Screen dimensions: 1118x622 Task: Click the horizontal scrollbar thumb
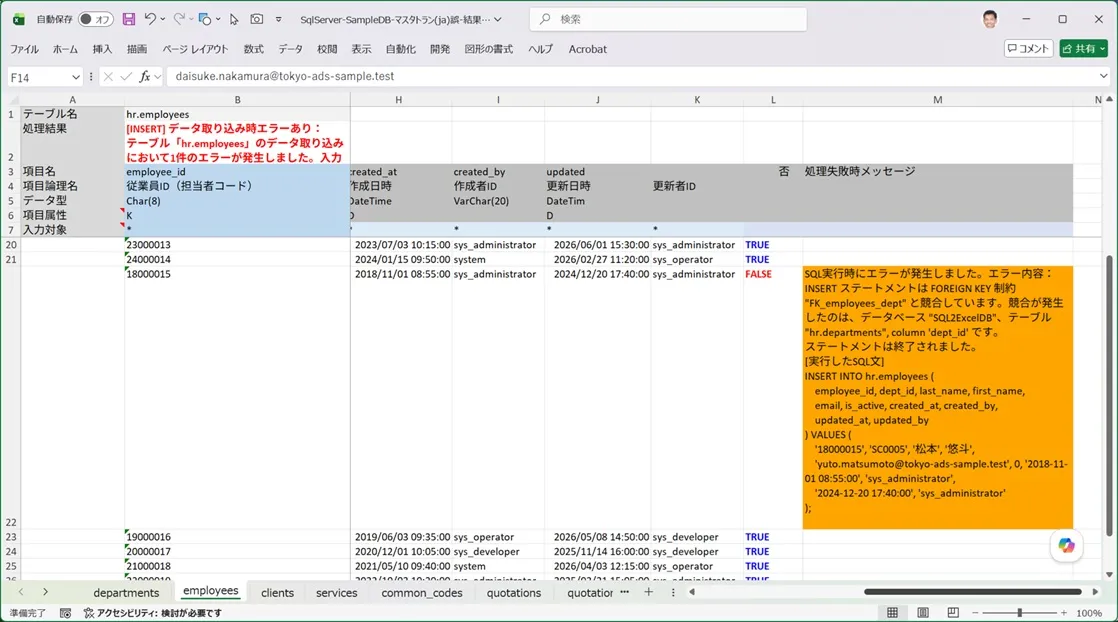click(973, 592)
